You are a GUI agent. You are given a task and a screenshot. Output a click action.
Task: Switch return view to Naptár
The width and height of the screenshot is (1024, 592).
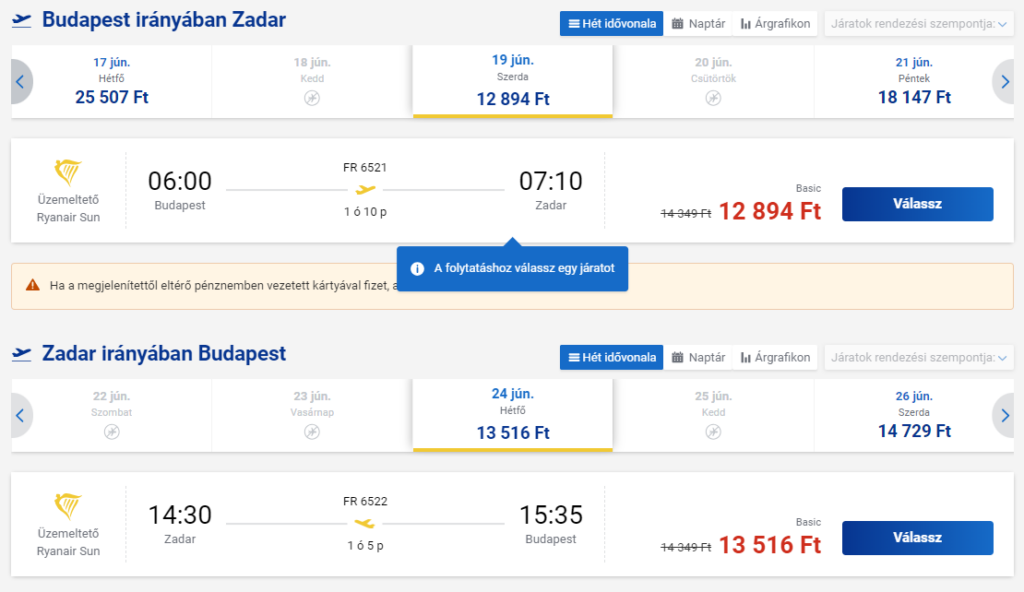click(x=698, y=357)
